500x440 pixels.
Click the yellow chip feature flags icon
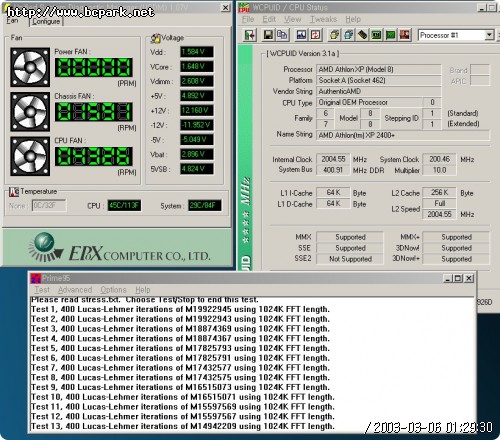(x=334, y=35)
